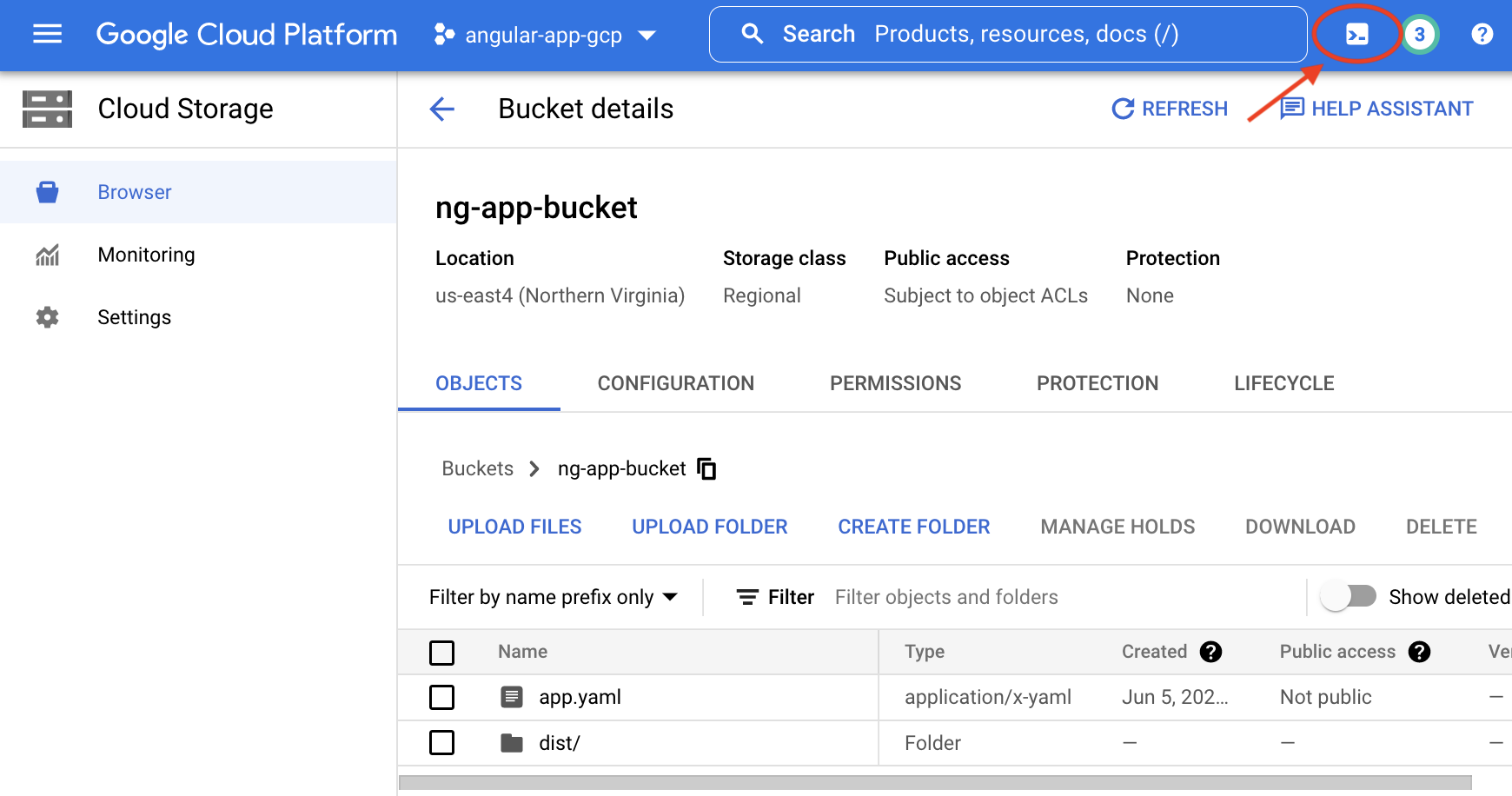Go back using the Bucket details arrow
The image size is (1512, 796).
coord(442,109)
